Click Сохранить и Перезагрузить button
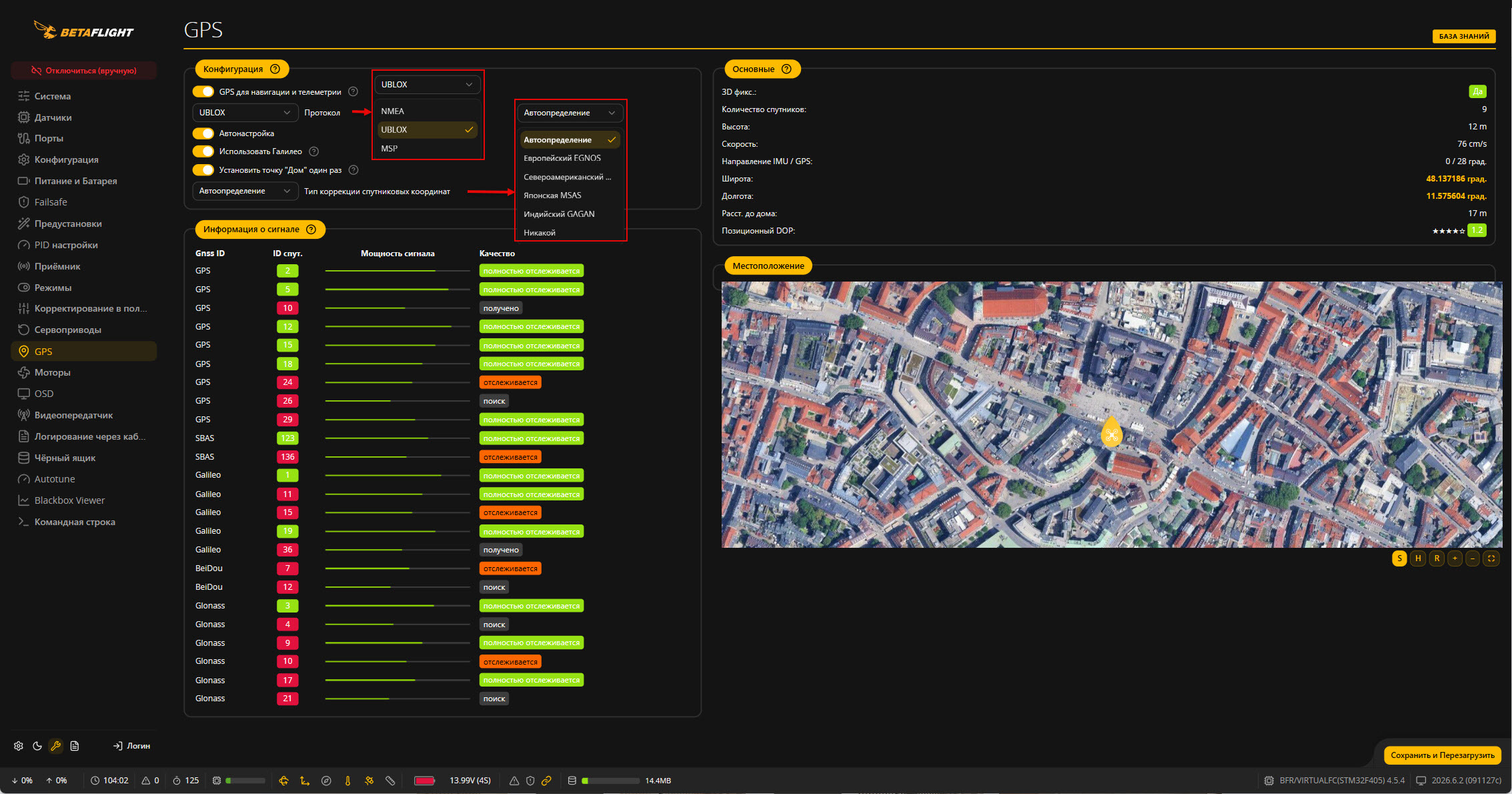This screenshot has width=1512, height=794. [1443, 755]
